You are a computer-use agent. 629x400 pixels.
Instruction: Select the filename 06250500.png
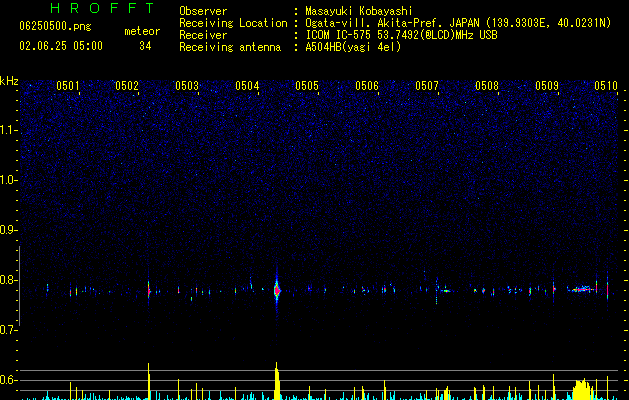(x=55, y=26)
